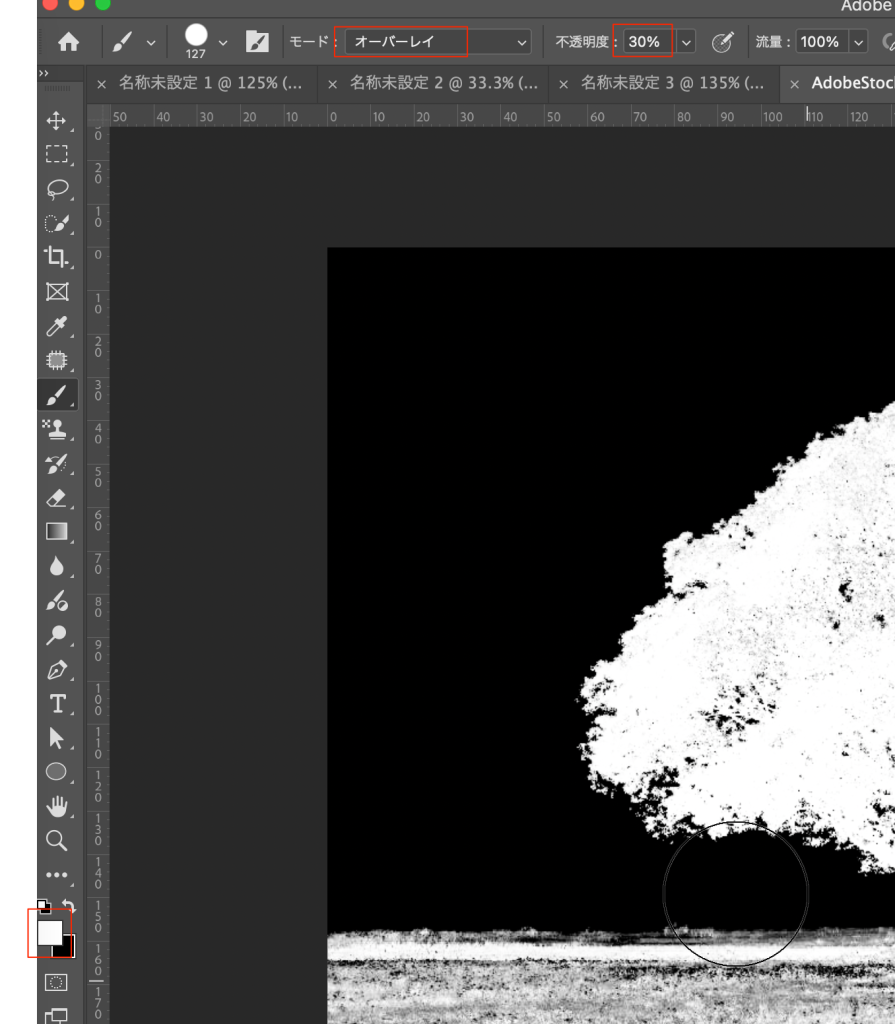Toggle Quick Mask mode
The width and height of the screenshot is (895, 1024).
57,982
